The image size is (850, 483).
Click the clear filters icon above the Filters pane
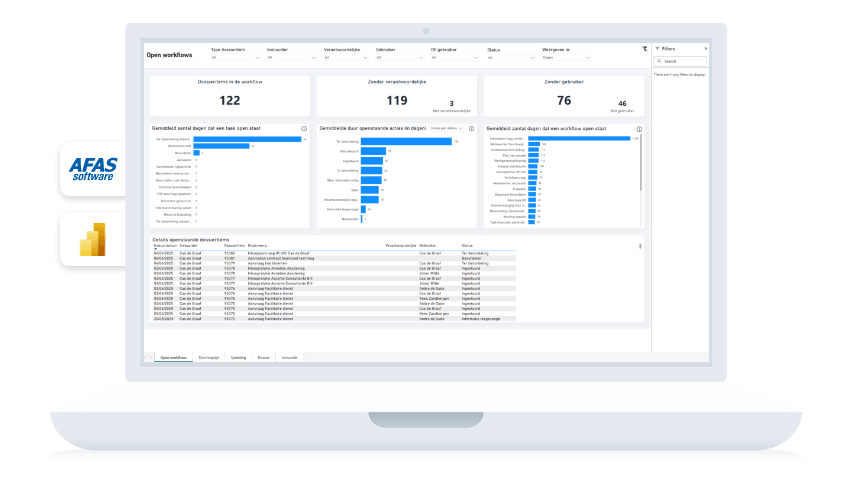point(644,47)
